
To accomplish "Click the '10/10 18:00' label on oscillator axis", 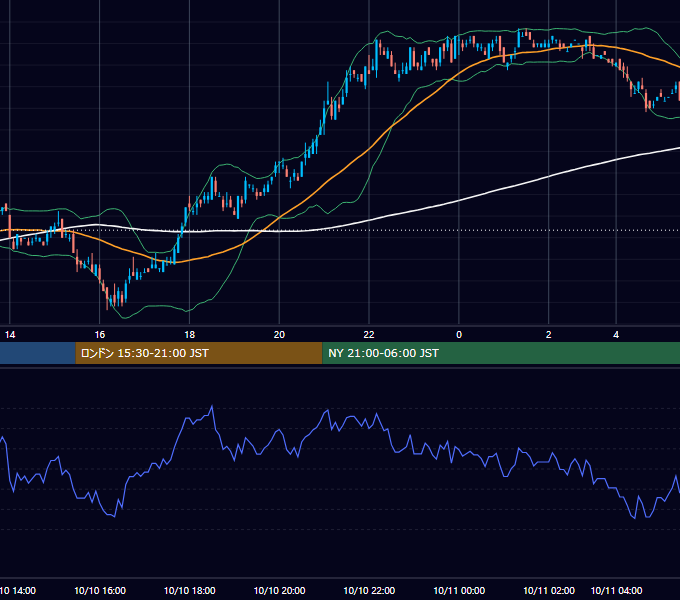I will (190, 590).
